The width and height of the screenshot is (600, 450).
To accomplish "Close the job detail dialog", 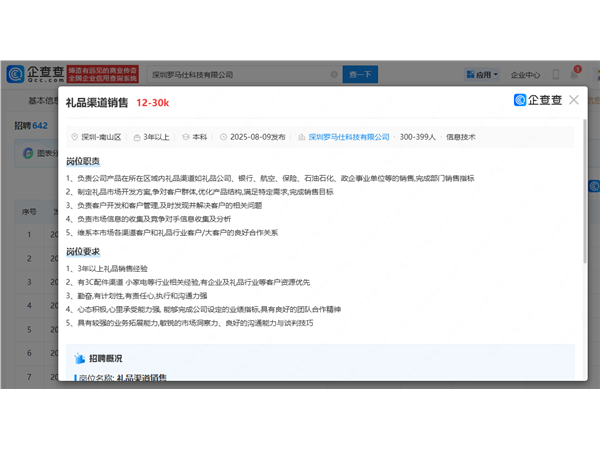I will click(x=573, y=100).
